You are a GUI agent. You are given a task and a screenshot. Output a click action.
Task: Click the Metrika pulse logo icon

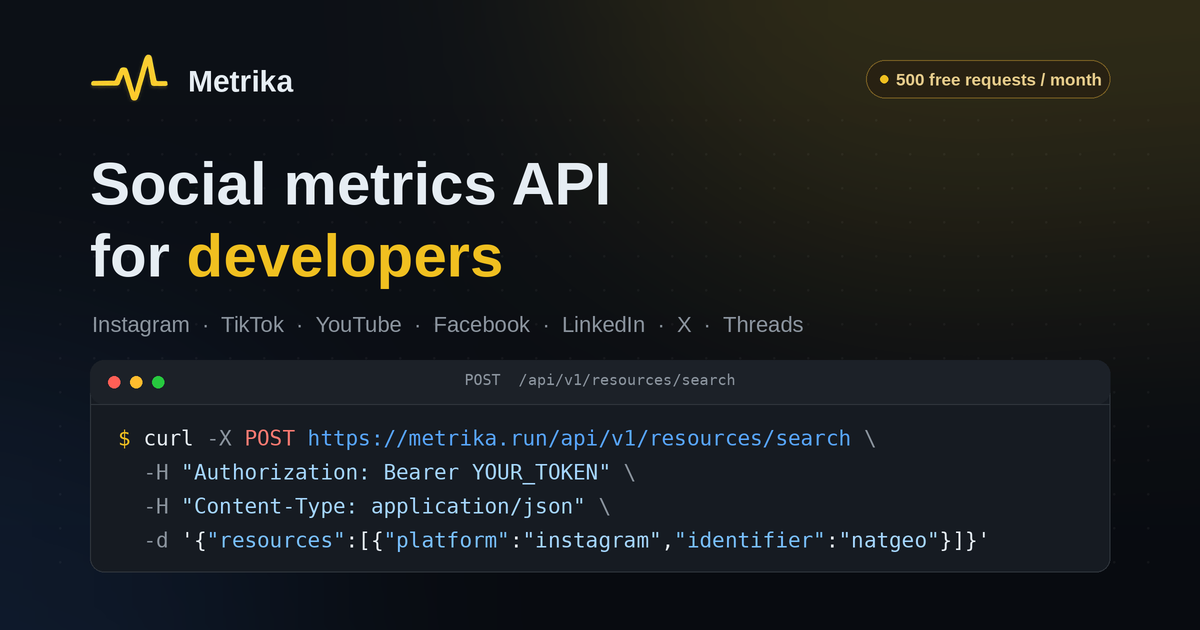129,78
